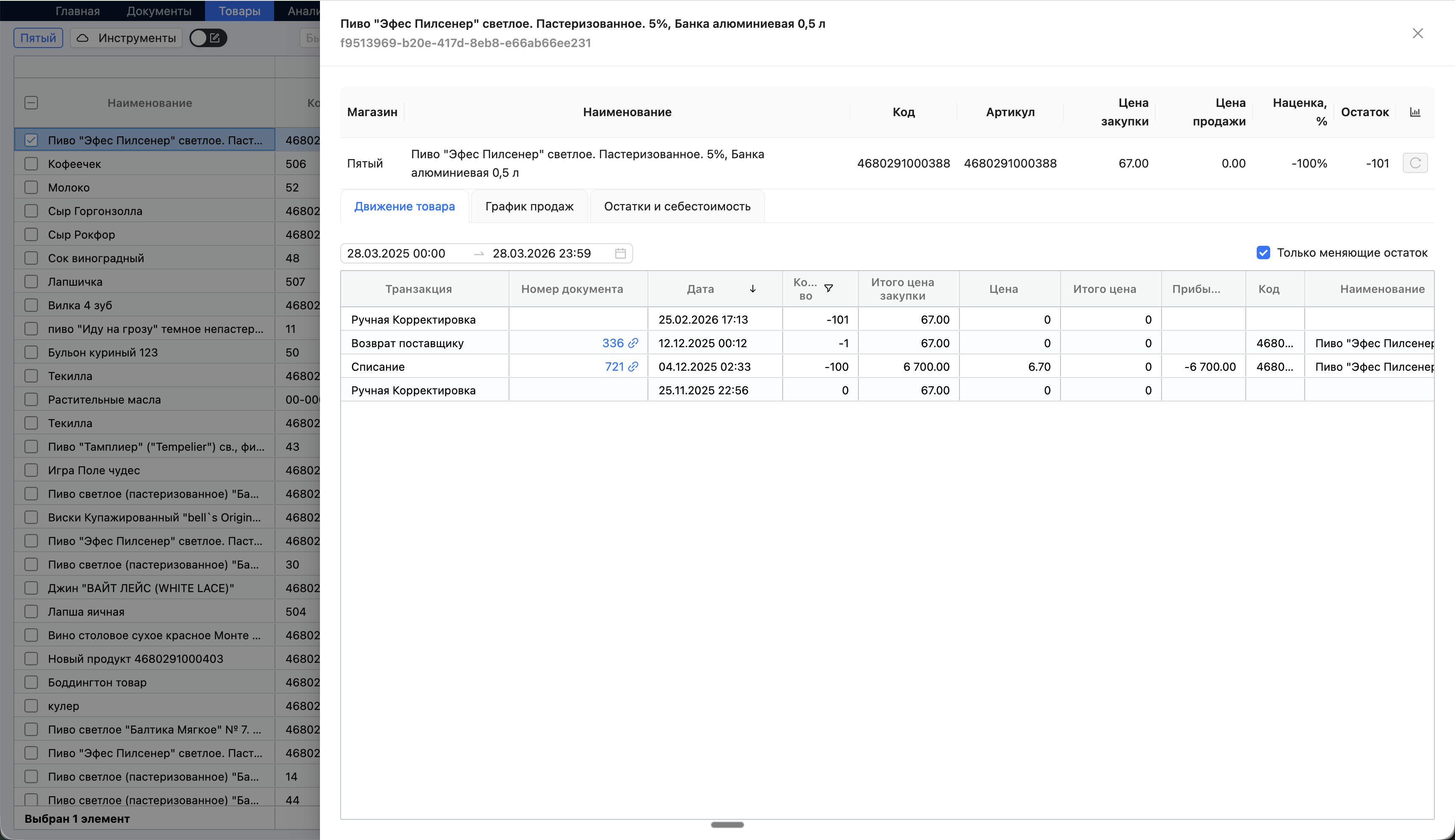Toggle select-all checkbox in product list header
Image resolution: width=1455 pixels, height=840 pixels.
click(x=31, y=103)
